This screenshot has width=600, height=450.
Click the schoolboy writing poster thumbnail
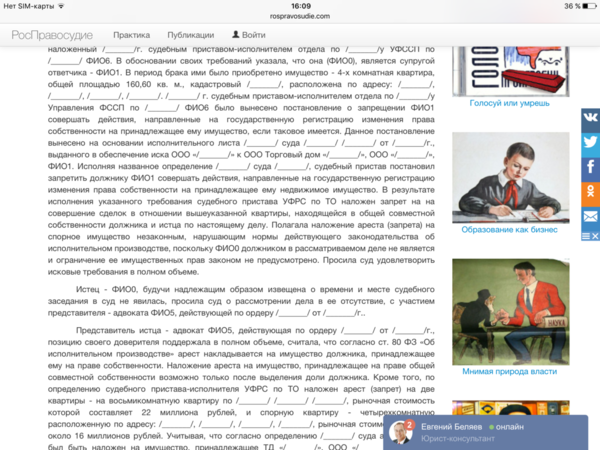tap(510, 178)
